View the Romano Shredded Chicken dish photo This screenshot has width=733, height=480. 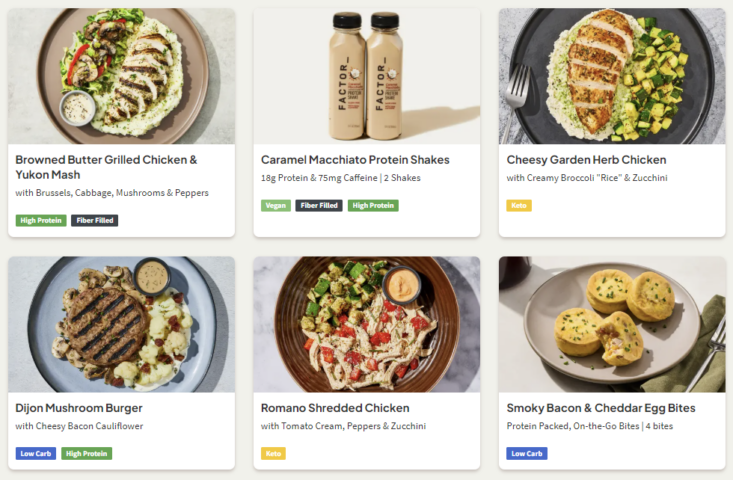point(366,324)
